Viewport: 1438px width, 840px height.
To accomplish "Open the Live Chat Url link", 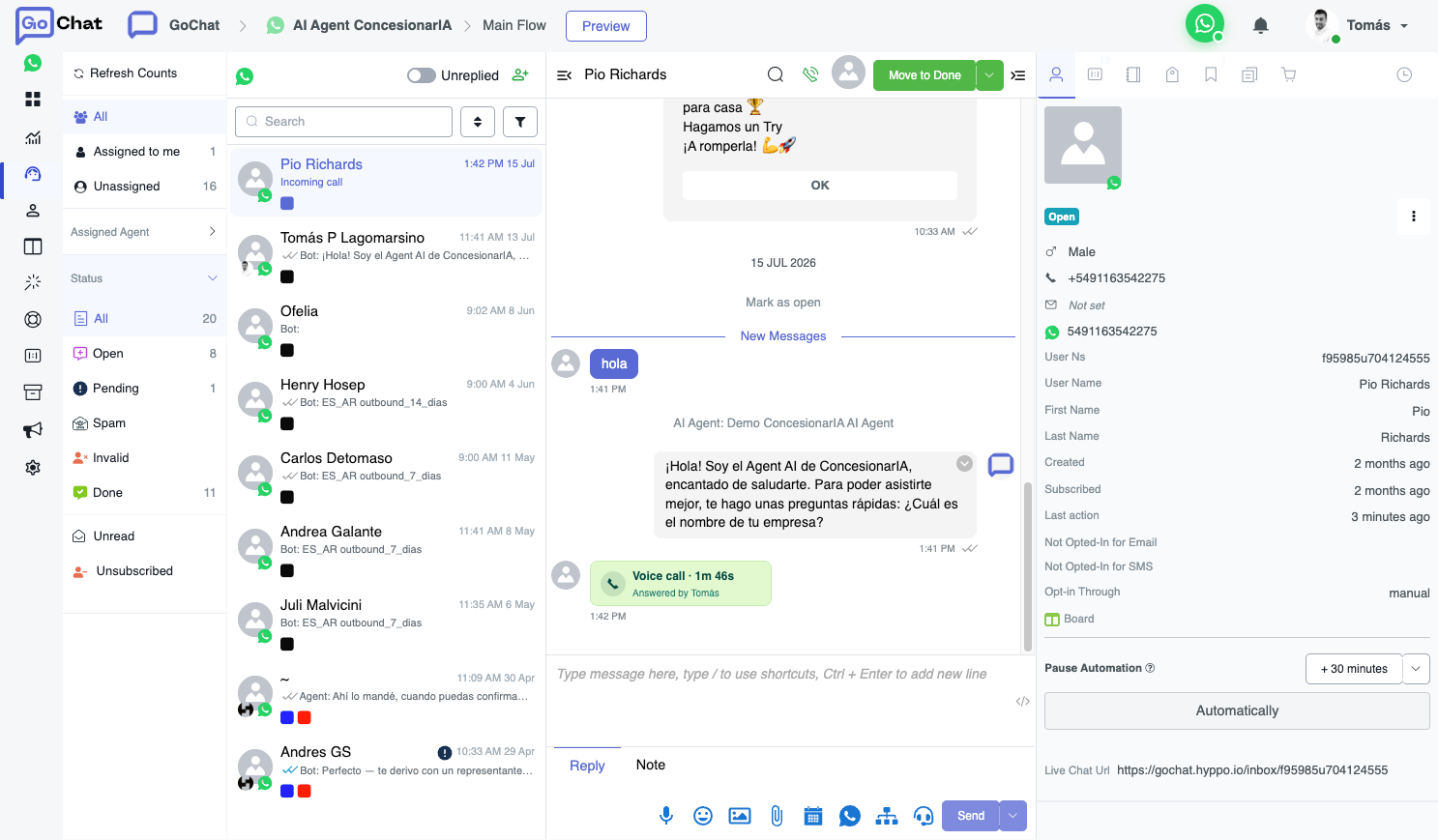I will coord(1252,770).
